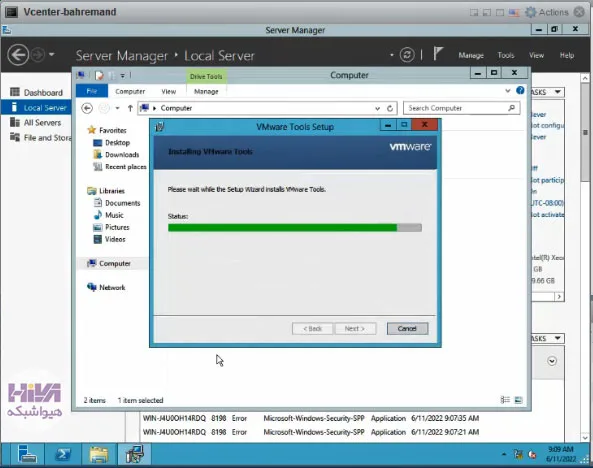Open the Help menu in Server Manager
Screen dimensions: 593x468
(x=567, y=55)
